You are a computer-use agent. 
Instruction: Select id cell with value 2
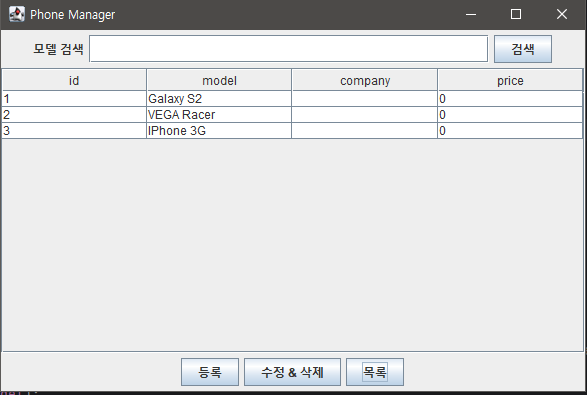click(x=74, y=115)
